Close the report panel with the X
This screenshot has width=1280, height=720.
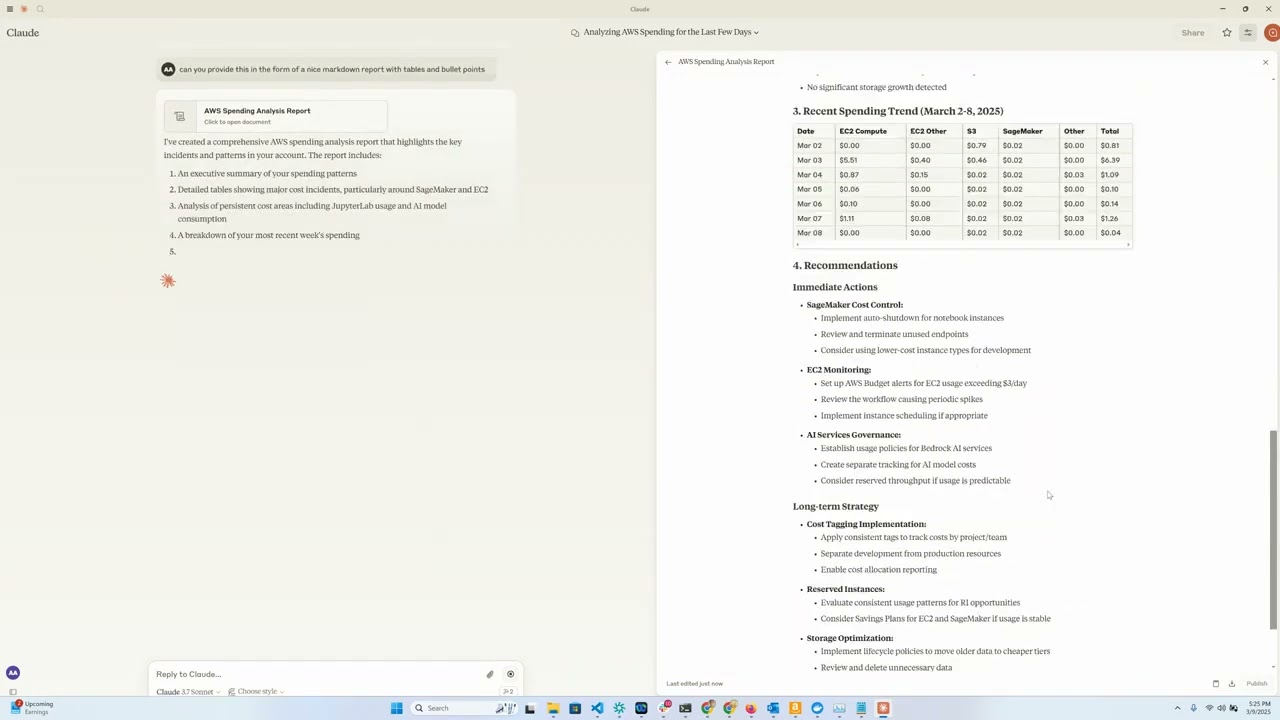point(1265,62)
